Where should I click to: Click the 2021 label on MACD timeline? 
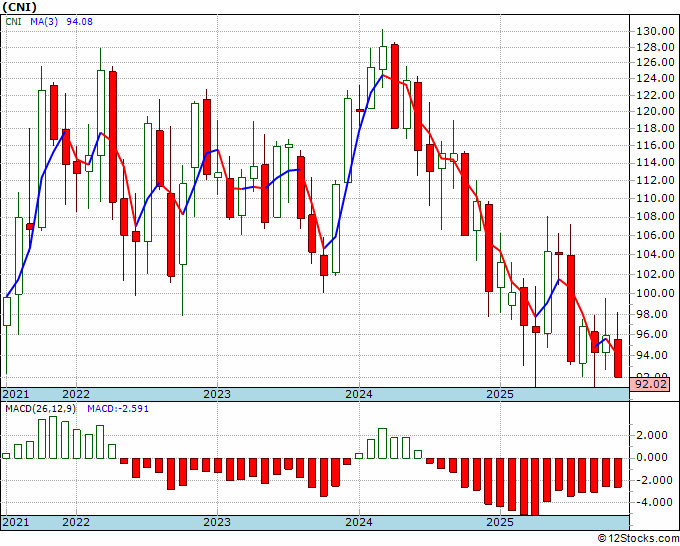pyautogui.click(x=15, y=522)
